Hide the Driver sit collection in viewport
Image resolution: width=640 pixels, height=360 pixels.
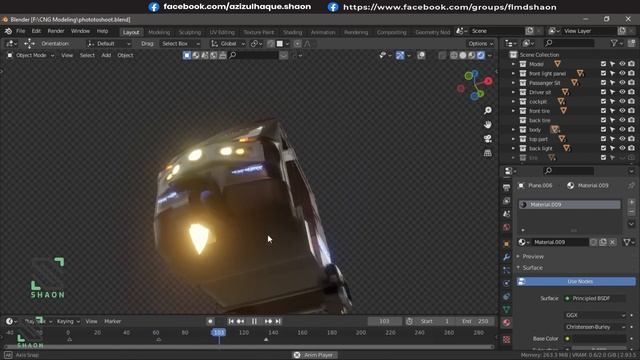click(622, 92)
